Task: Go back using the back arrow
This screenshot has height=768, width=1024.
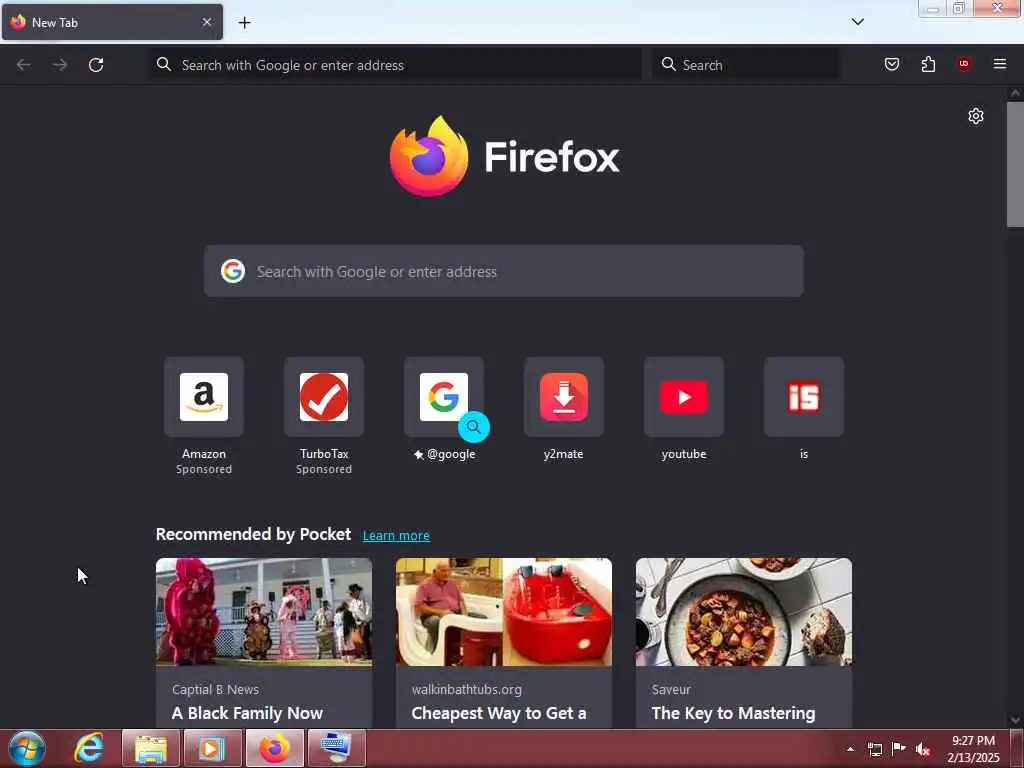Action: pos(24,65)
